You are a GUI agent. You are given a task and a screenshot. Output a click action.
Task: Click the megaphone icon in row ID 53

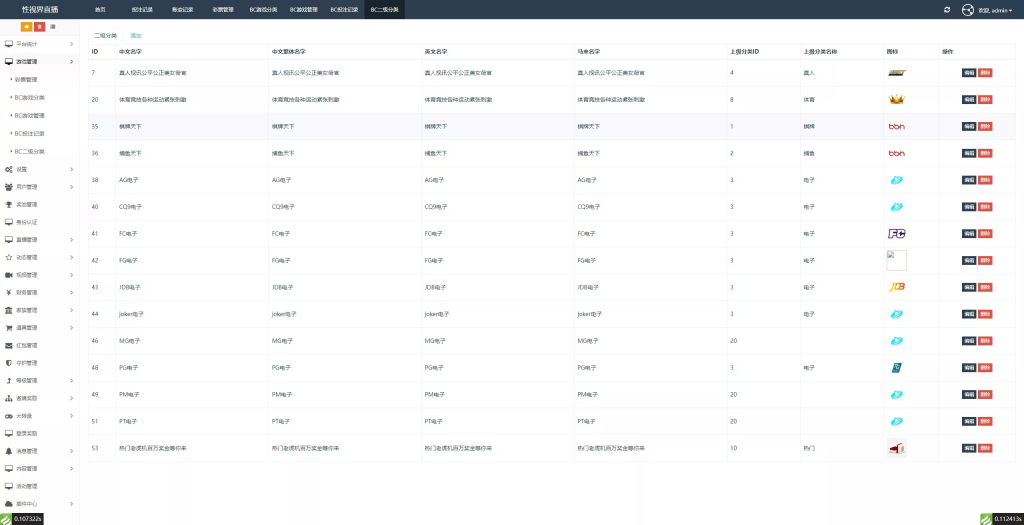click(896, 448)
